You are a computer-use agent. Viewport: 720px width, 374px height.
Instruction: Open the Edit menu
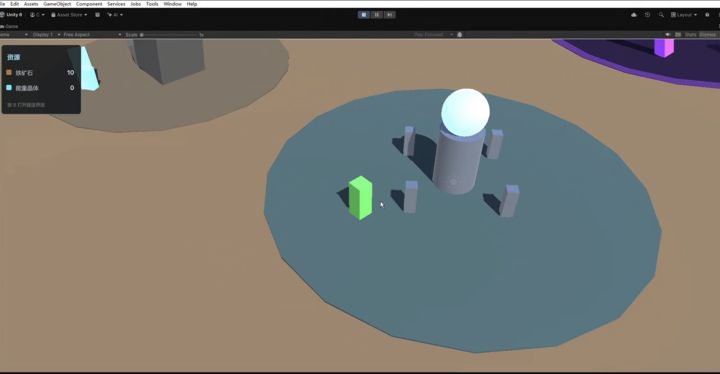tap(15, 4)
